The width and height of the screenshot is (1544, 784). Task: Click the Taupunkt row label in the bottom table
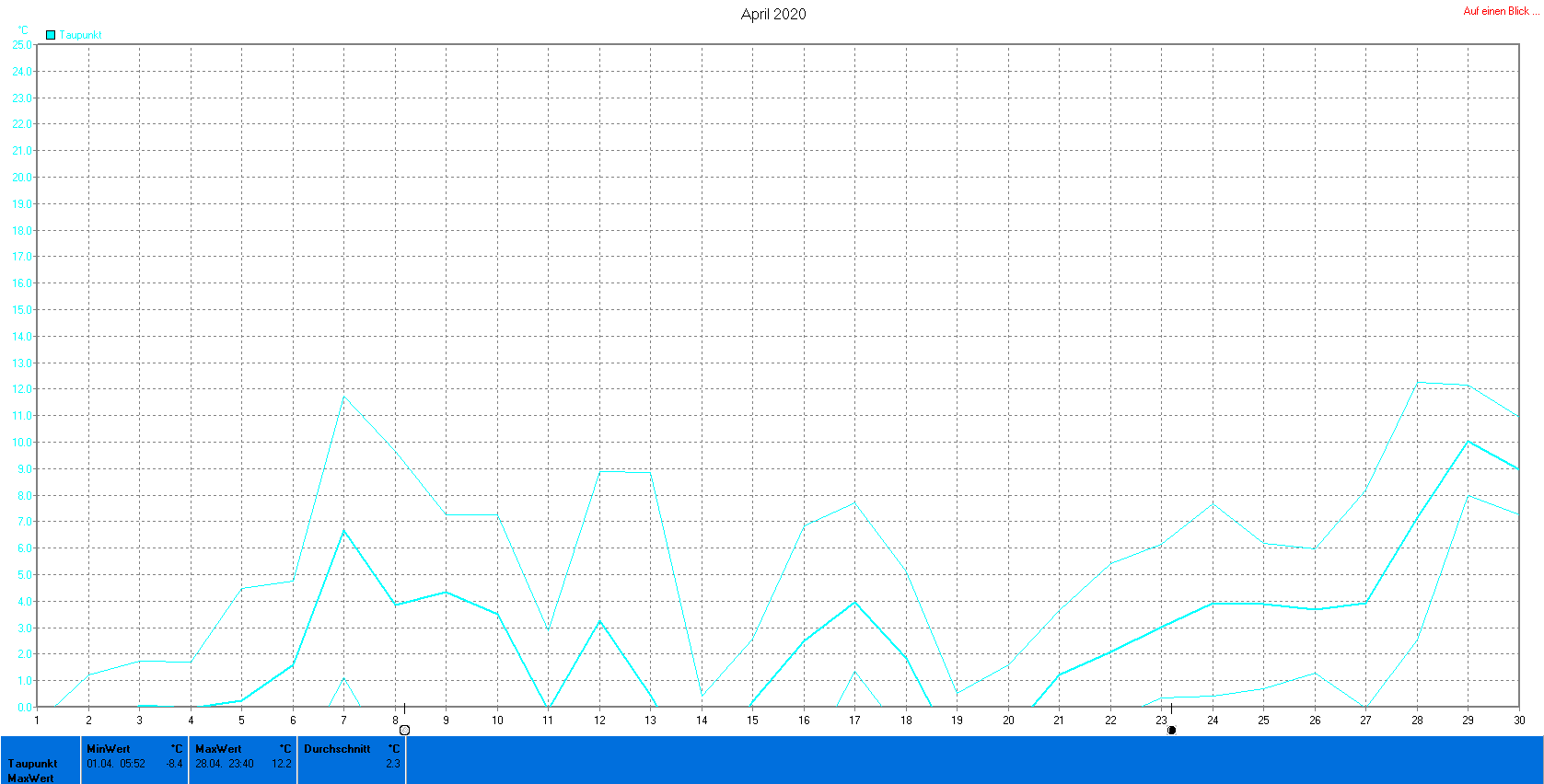(33, 764)
